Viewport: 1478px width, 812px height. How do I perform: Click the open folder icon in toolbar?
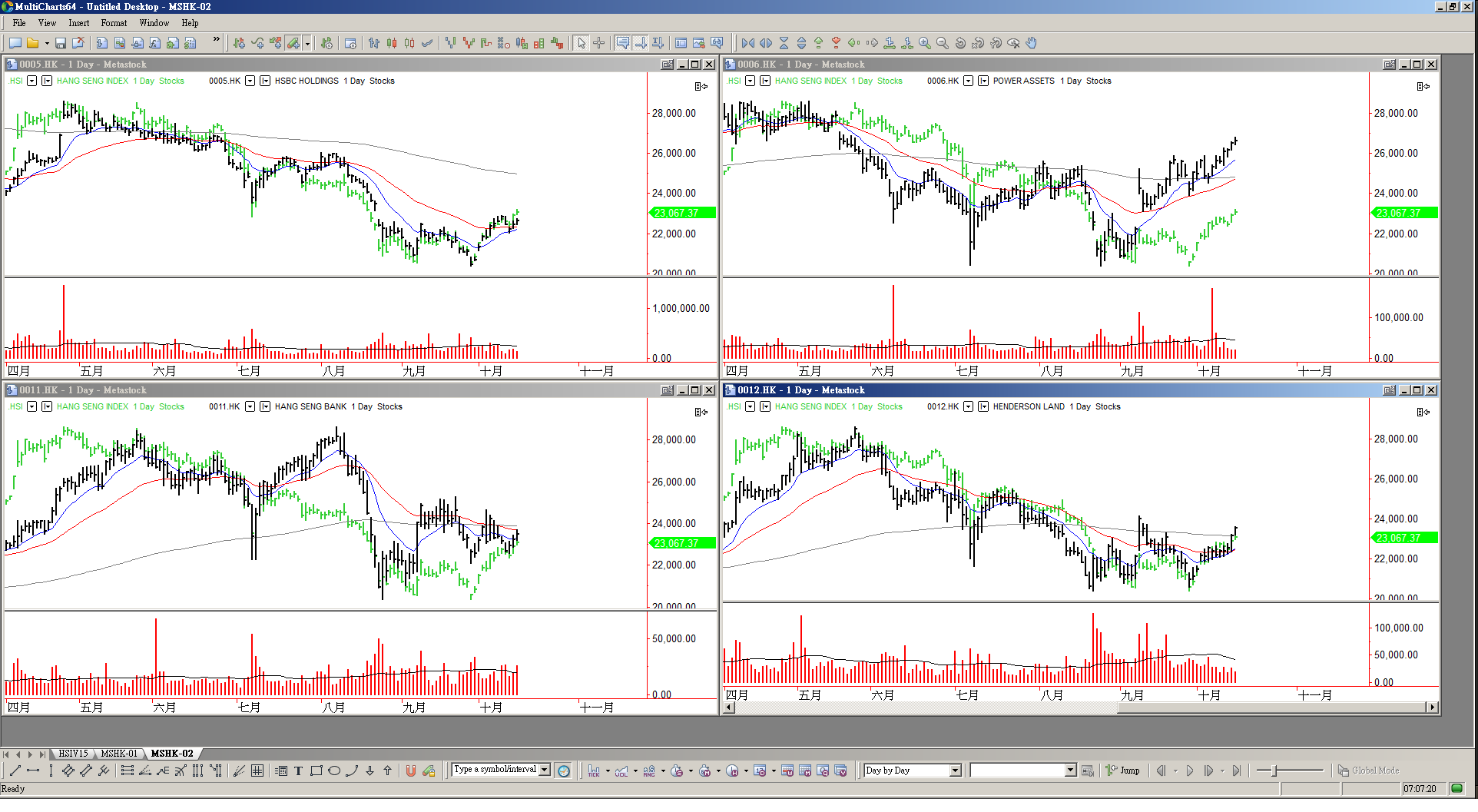32,43
